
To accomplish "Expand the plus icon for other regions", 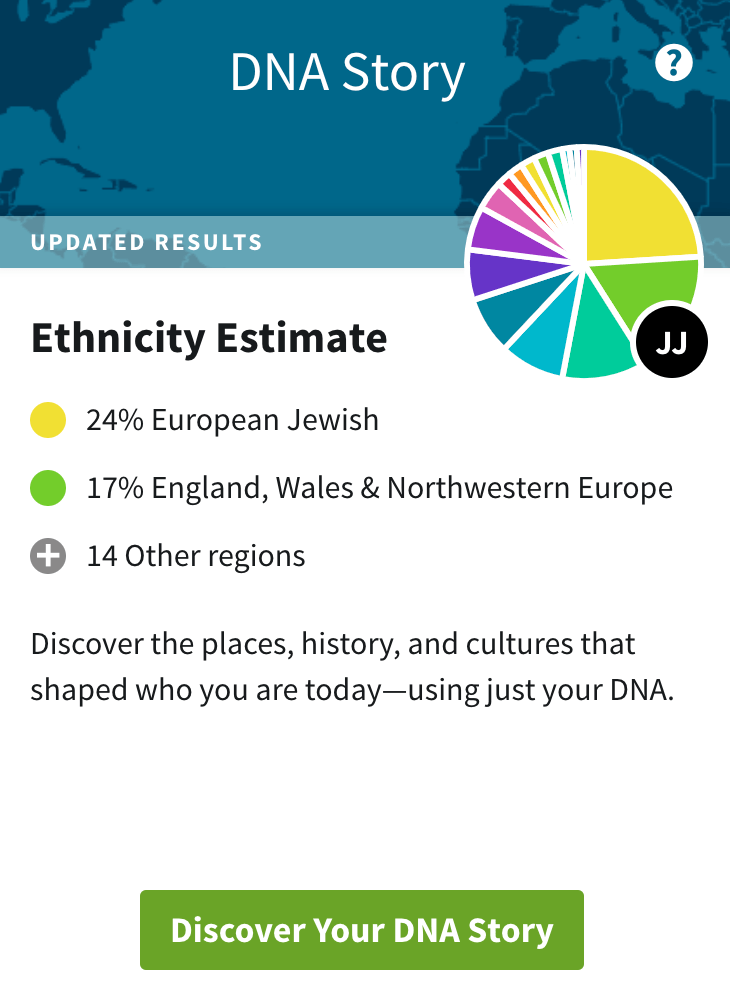I will click(x=48, y=556).
